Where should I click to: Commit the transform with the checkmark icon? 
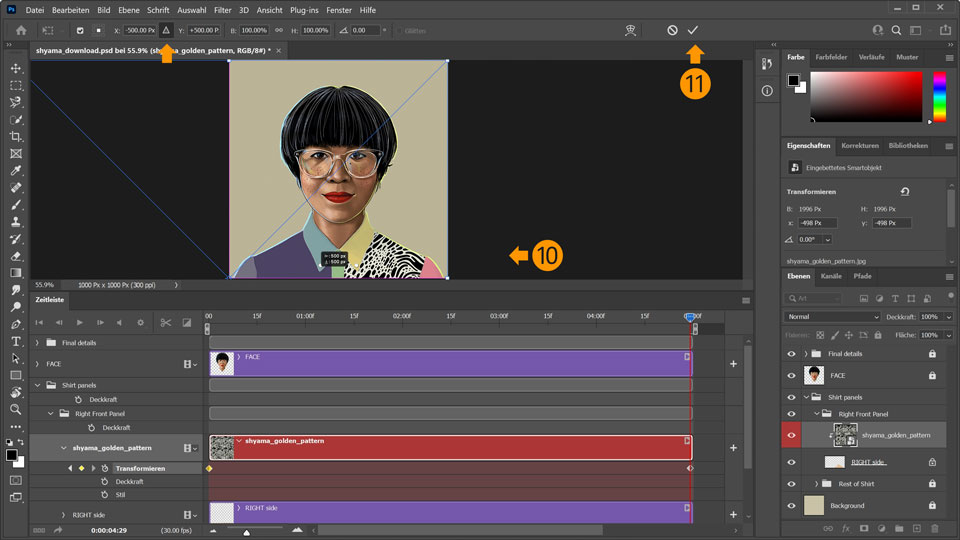(x=694, y=30)
